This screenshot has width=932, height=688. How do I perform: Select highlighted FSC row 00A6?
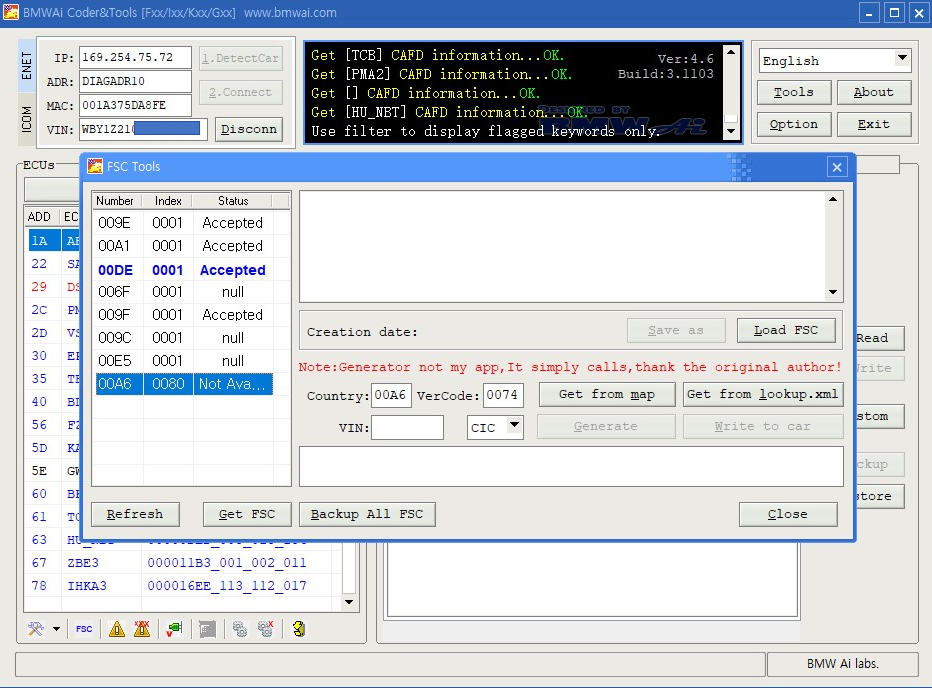(184, 384)
